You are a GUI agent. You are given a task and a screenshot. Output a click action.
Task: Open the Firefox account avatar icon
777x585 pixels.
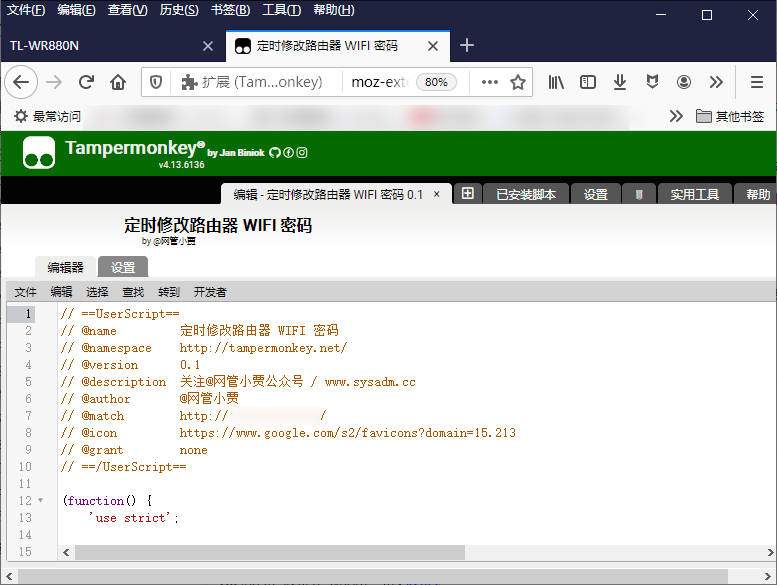pos(684,82)
